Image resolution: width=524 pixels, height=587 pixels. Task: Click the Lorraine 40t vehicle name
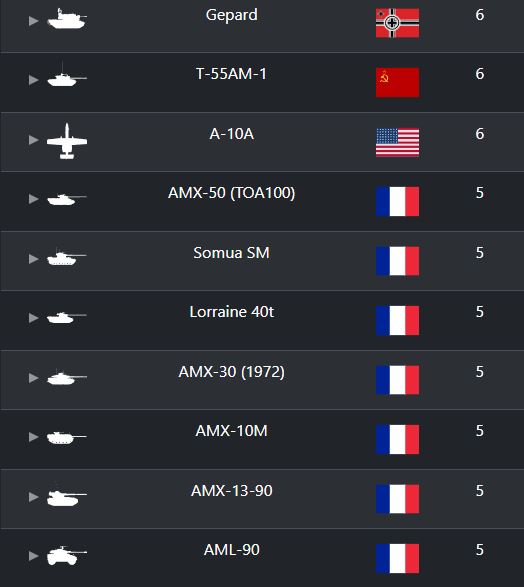[231, 312]
